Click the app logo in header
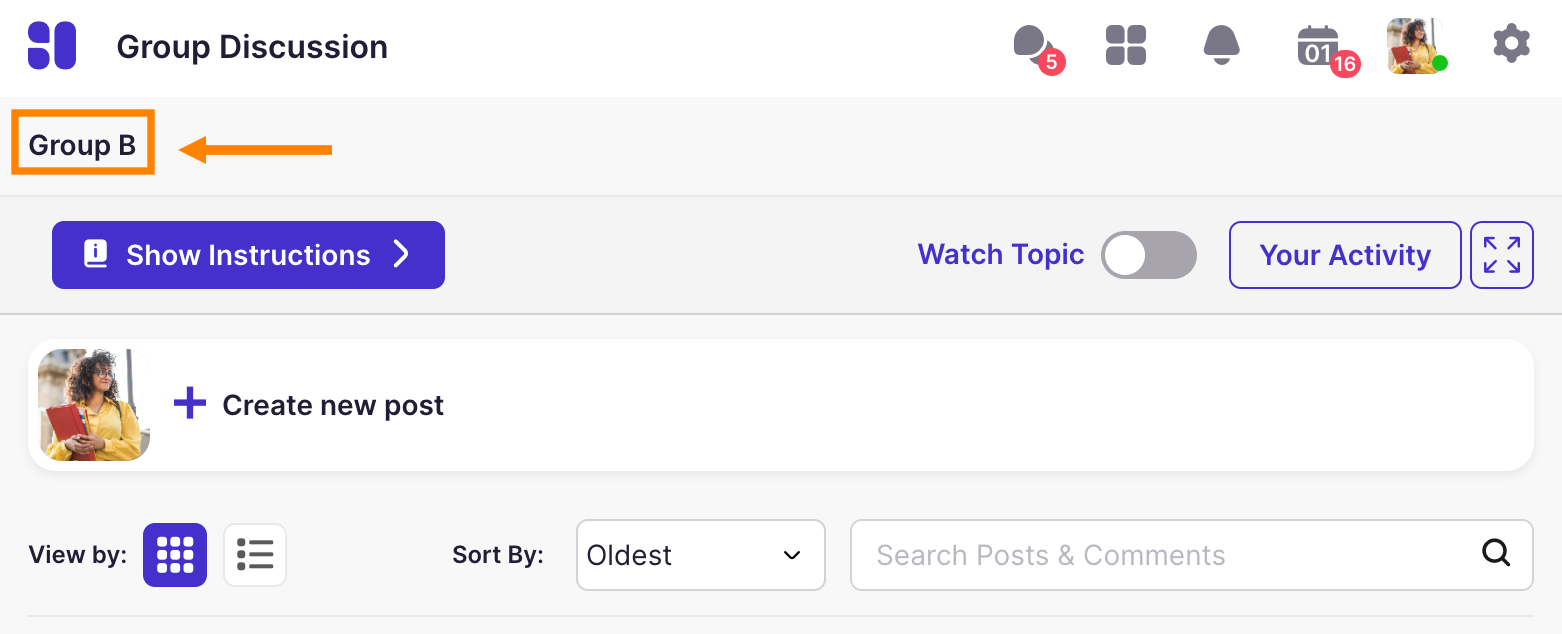The height and width of the screenshot is (634, 1562). point(52,46)
